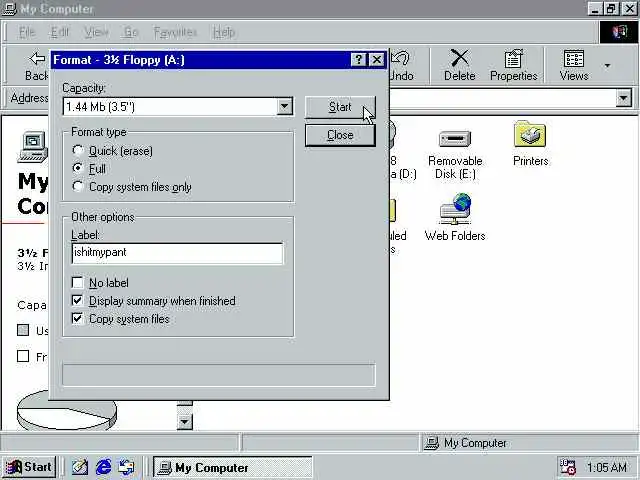Click the My Computer title bar icon
This screenshot has height=480, width=640.
pos(9,9)
